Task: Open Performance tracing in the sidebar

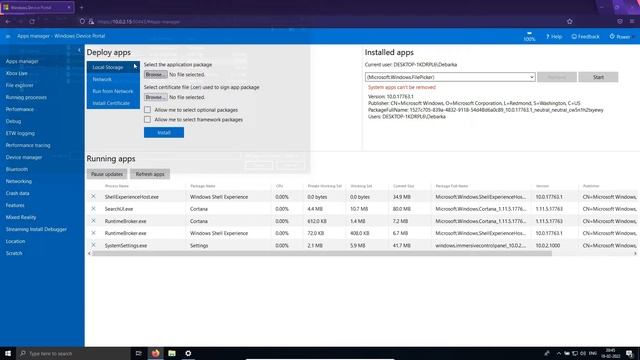Action: click(28, 145)
